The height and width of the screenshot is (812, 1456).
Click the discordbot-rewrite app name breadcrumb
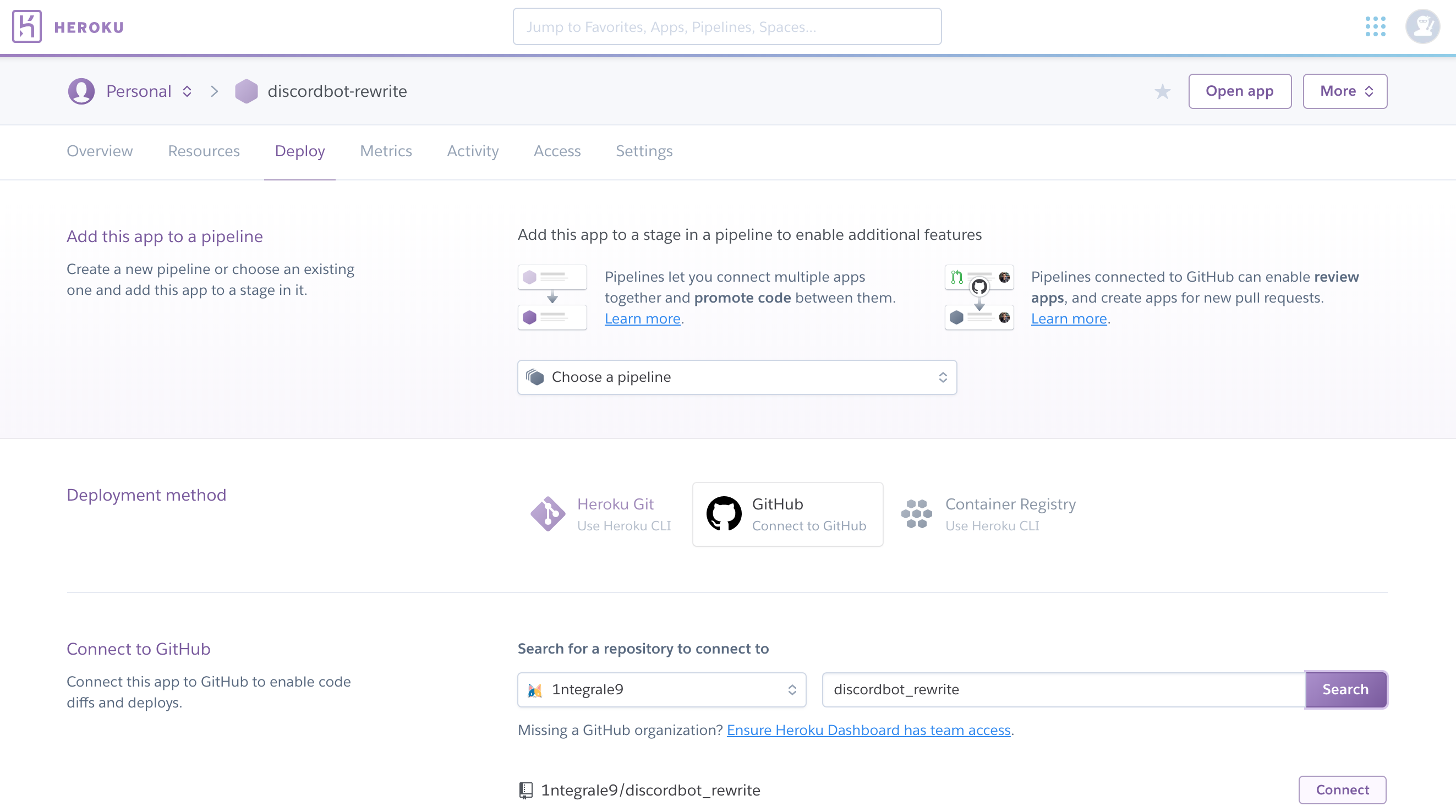tap(337, 91)
